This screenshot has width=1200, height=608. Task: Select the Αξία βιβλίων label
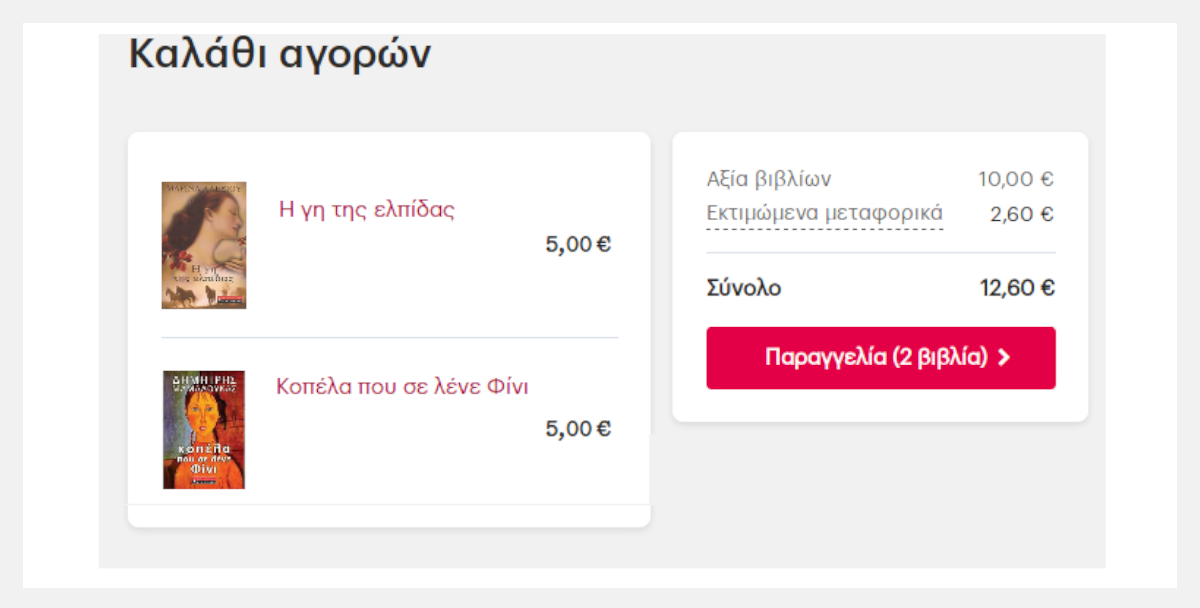(x=768, y=180)
